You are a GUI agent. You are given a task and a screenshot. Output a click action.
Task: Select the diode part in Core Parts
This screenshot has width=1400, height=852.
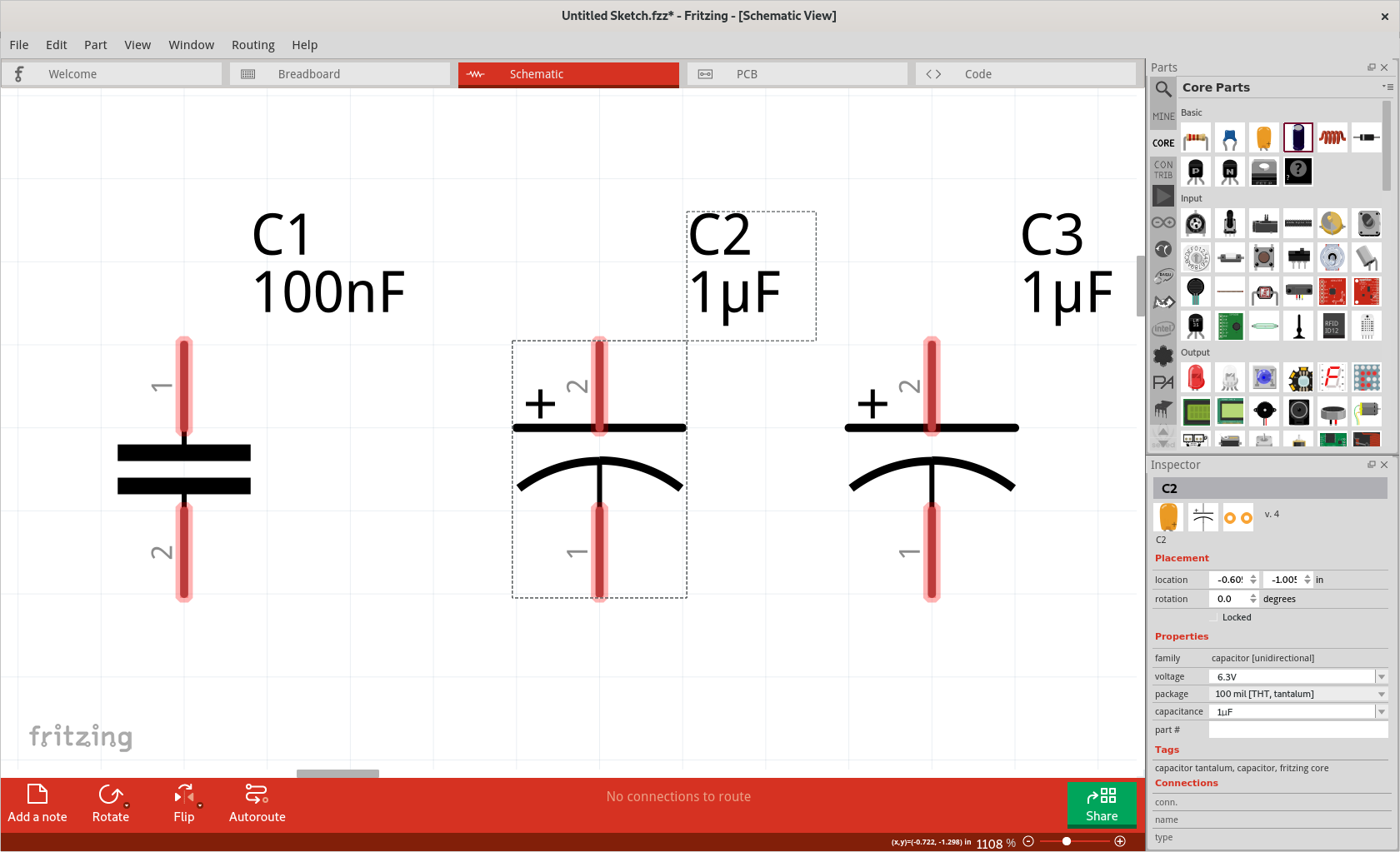click(1366, 137)
